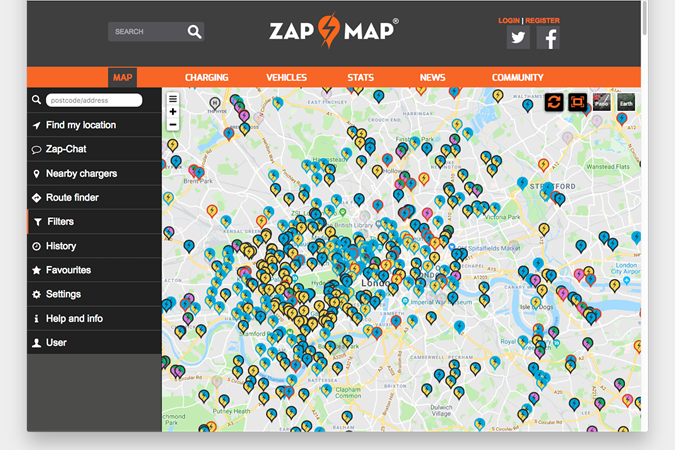Viewport: 675px width, 450px height.
Task: Toggle fullscreen map view
Action: [578, 102]
